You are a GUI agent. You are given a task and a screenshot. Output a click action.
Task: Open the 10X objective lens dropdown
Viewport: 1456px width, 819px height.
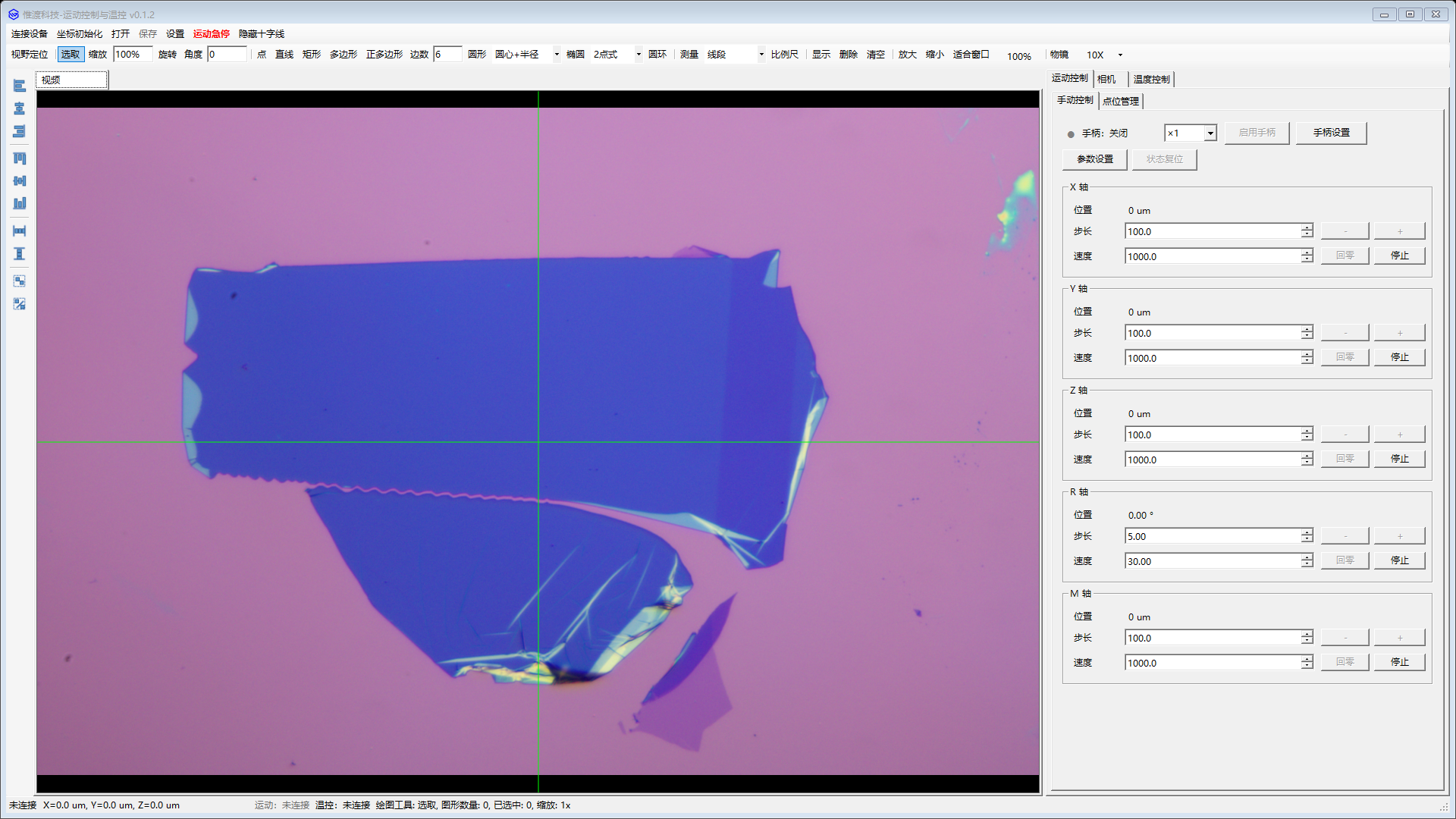point(1104,55)
